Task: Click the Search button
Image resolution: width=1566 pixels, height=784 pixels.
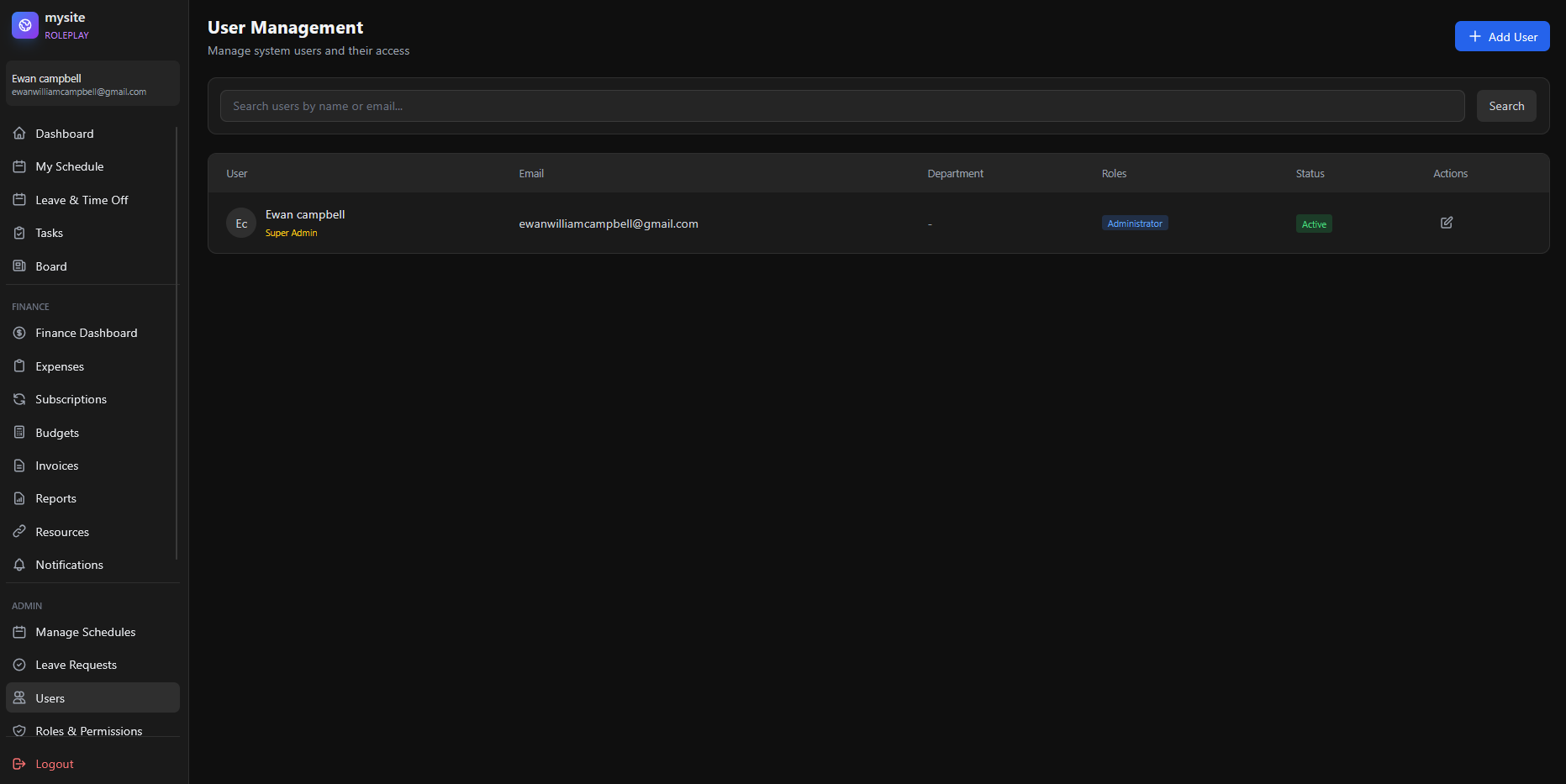Action: [1505, 106]
